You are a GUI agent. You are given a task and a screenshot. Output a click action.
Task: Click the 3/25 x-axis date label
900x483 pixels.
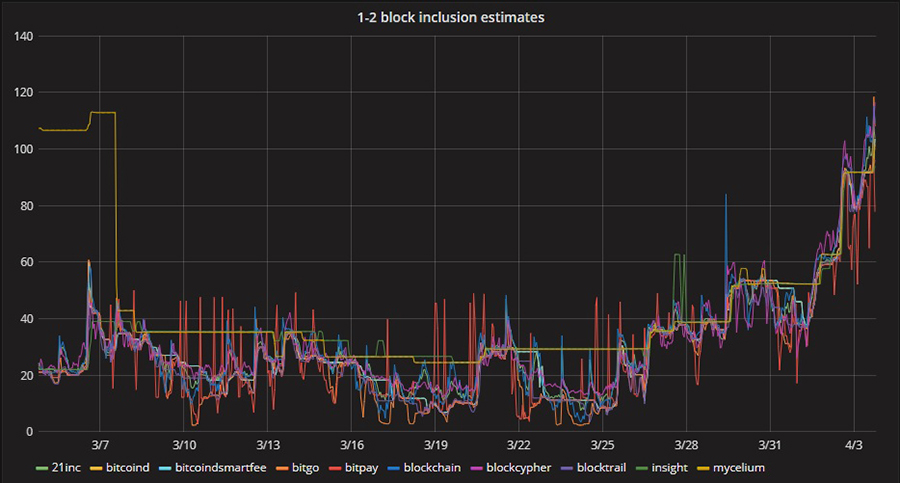point(603,445)
